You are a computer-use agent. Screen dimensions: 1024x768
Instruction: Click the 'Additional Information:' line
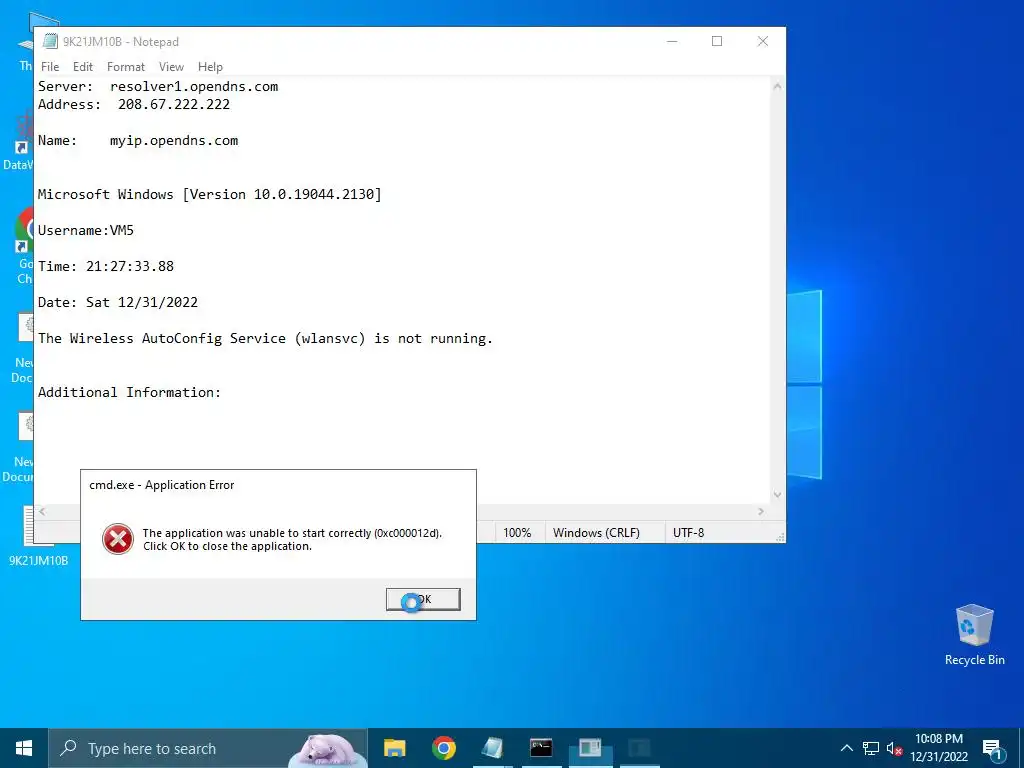click(129, 392)
